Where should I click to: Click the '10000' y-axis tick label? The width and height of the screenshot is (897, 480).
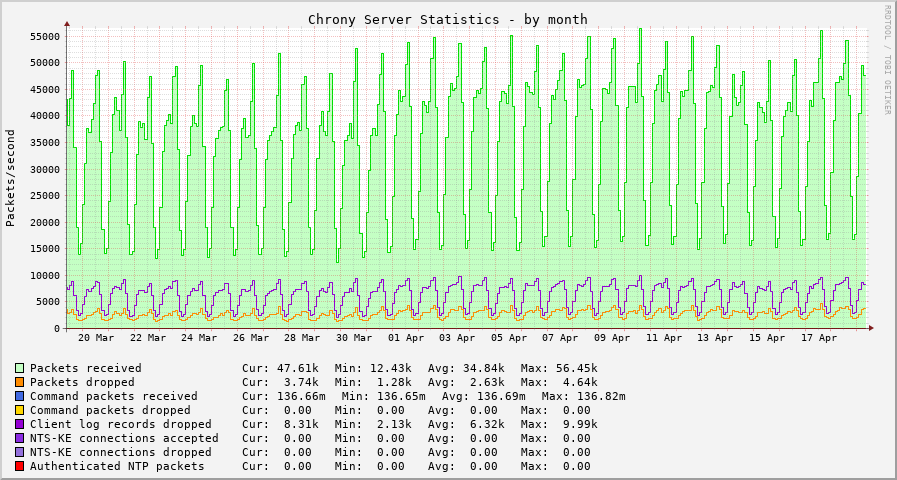click(44, 275)
